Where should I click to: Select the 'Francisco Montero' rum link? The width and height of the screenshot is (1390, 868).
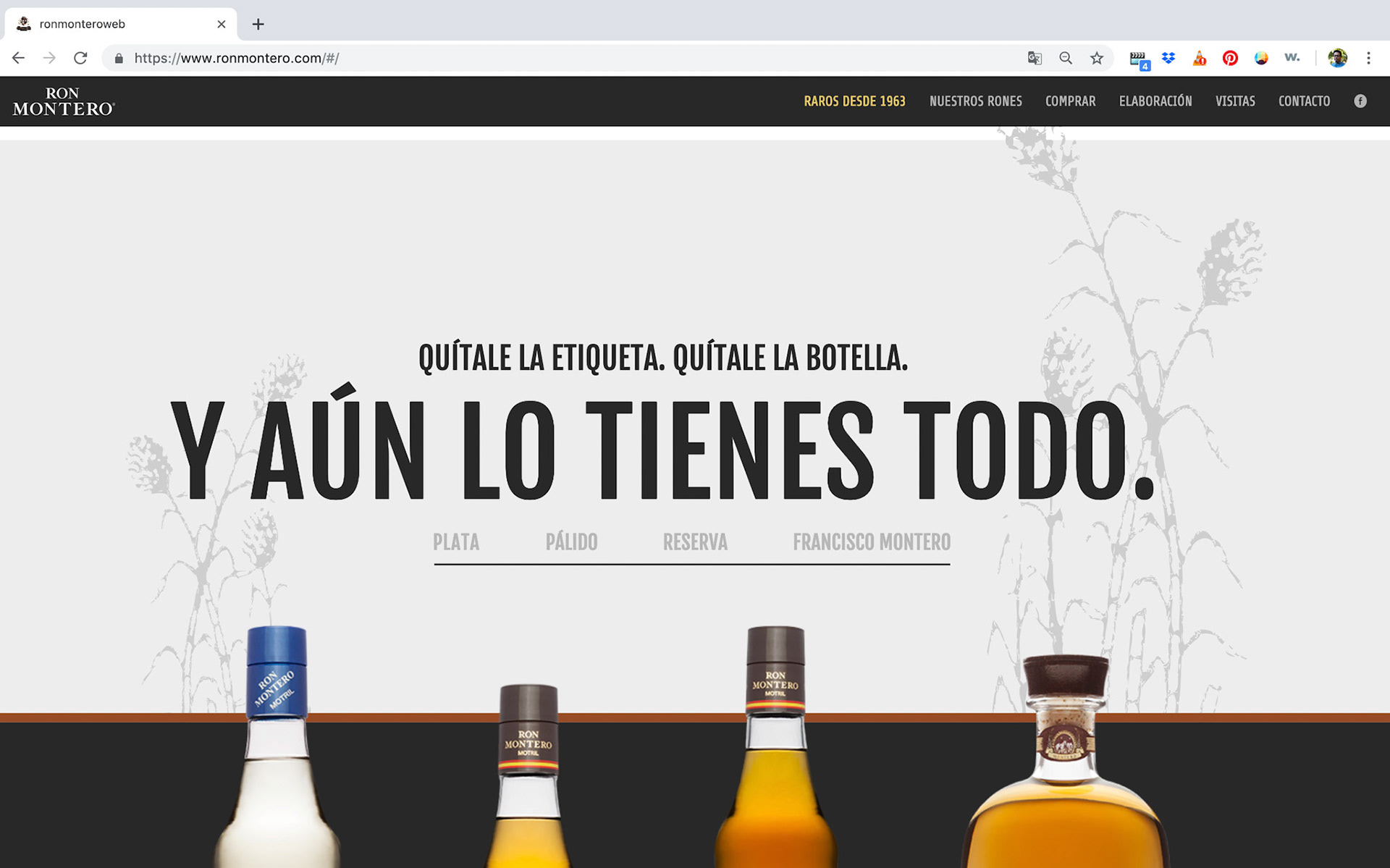872,542
